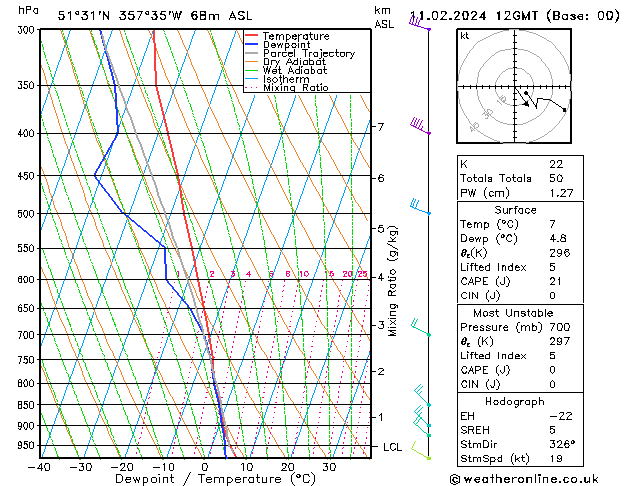Click the yellow-green surface wind barb
This screenshot has height=486, width=629.
click(x=421, y=450)
